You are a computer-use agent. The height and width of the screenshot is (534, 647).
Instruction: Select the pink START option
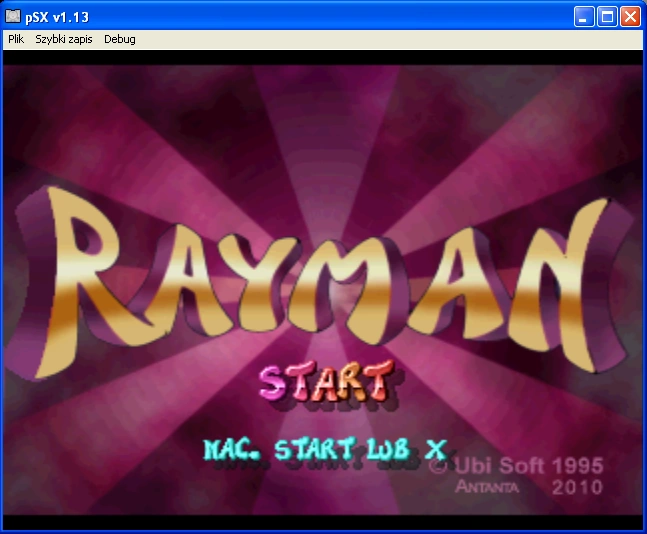[326, 382]
